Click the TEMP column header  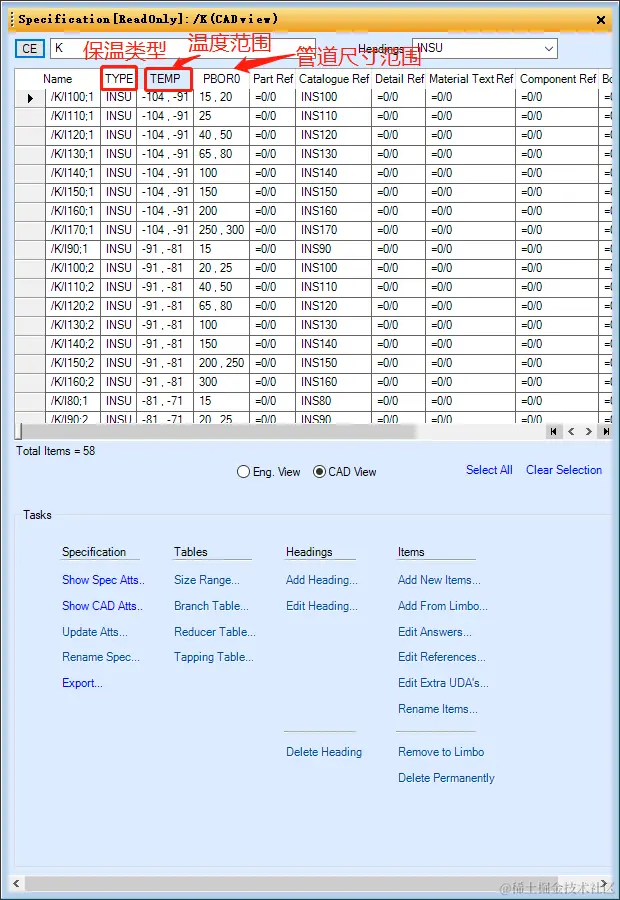pos(165,79)
